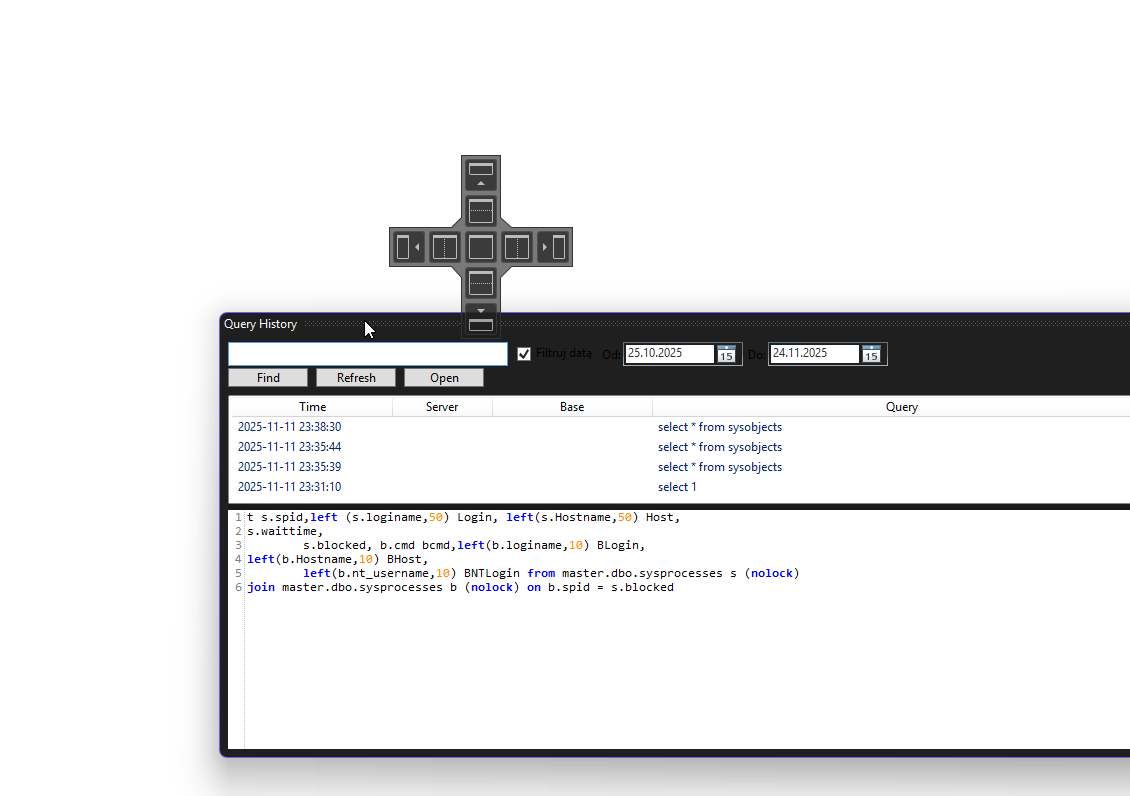
Task: Click the outer dock-to-right-edge guide icon
Action: coord(554,247)
